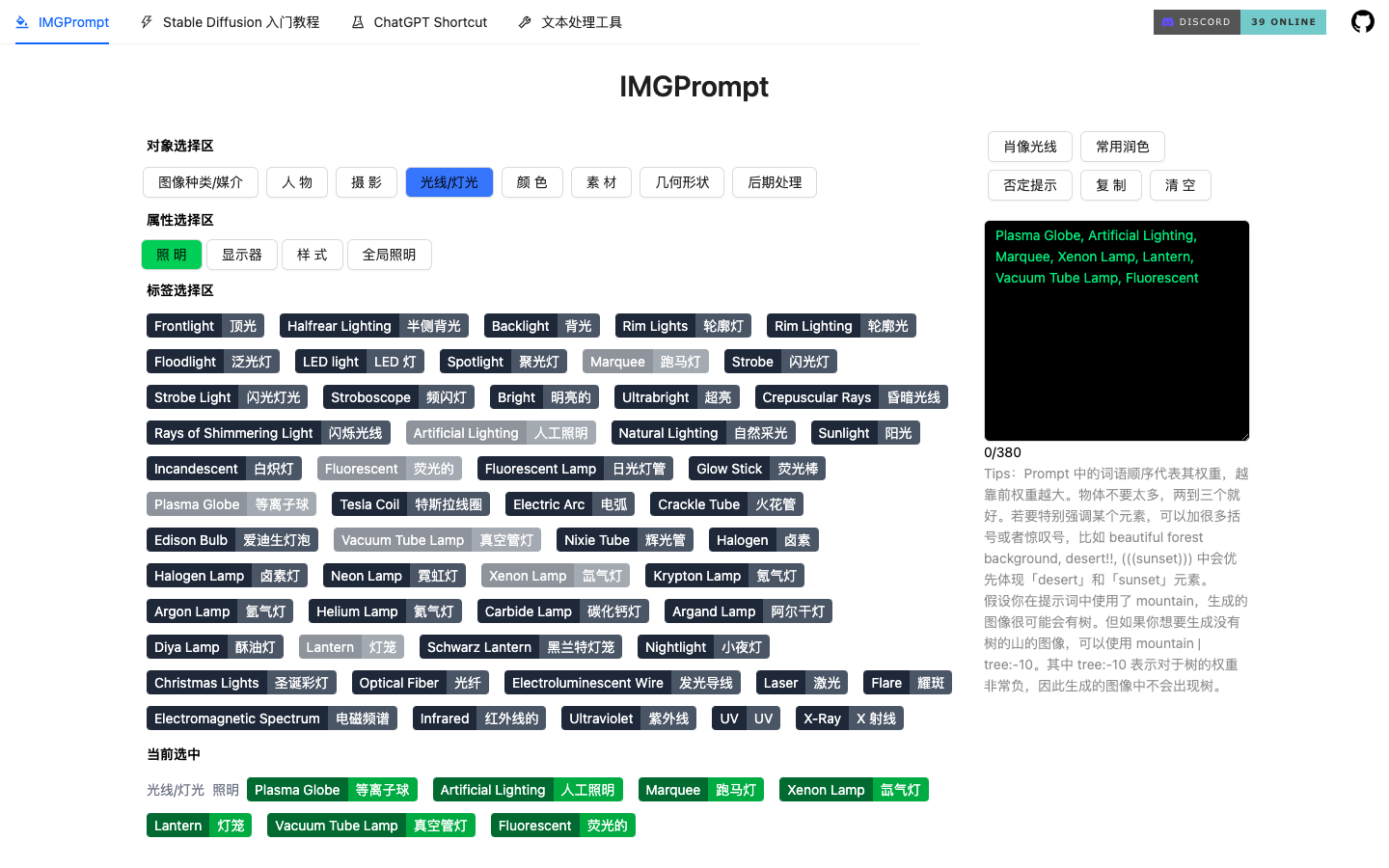Choose the 样式 attribute button
1389x868 pixels.
click(x=313, y=255)
